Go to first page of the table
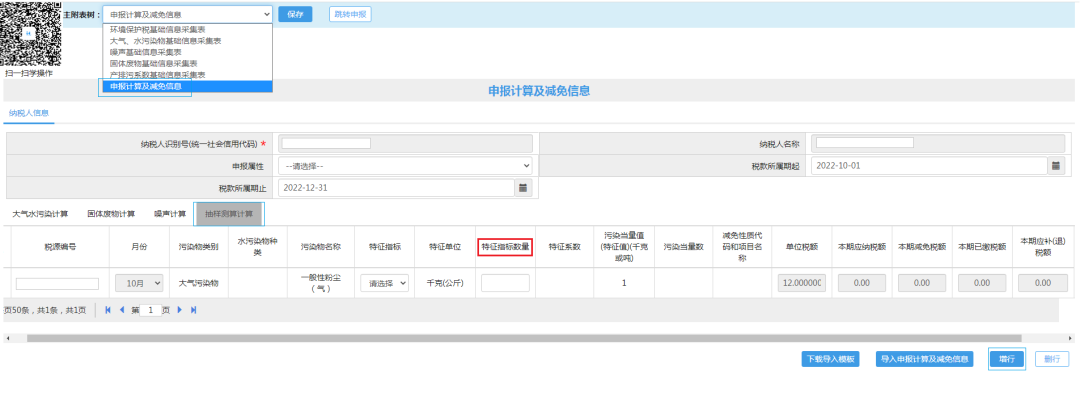 pyautogui.click(x=108, y=310)
